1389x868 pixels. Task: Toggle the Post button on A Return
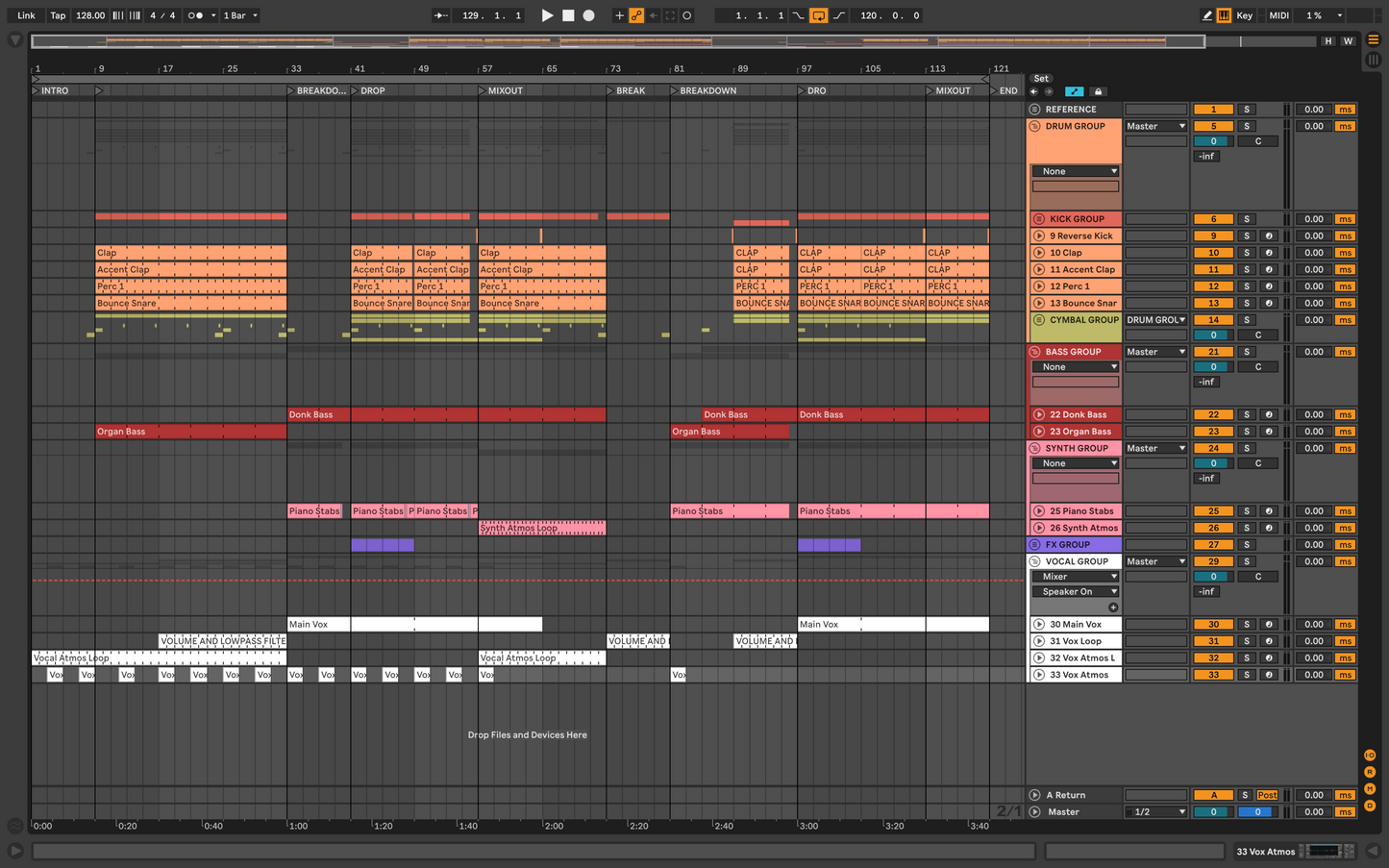(1267, 795)
